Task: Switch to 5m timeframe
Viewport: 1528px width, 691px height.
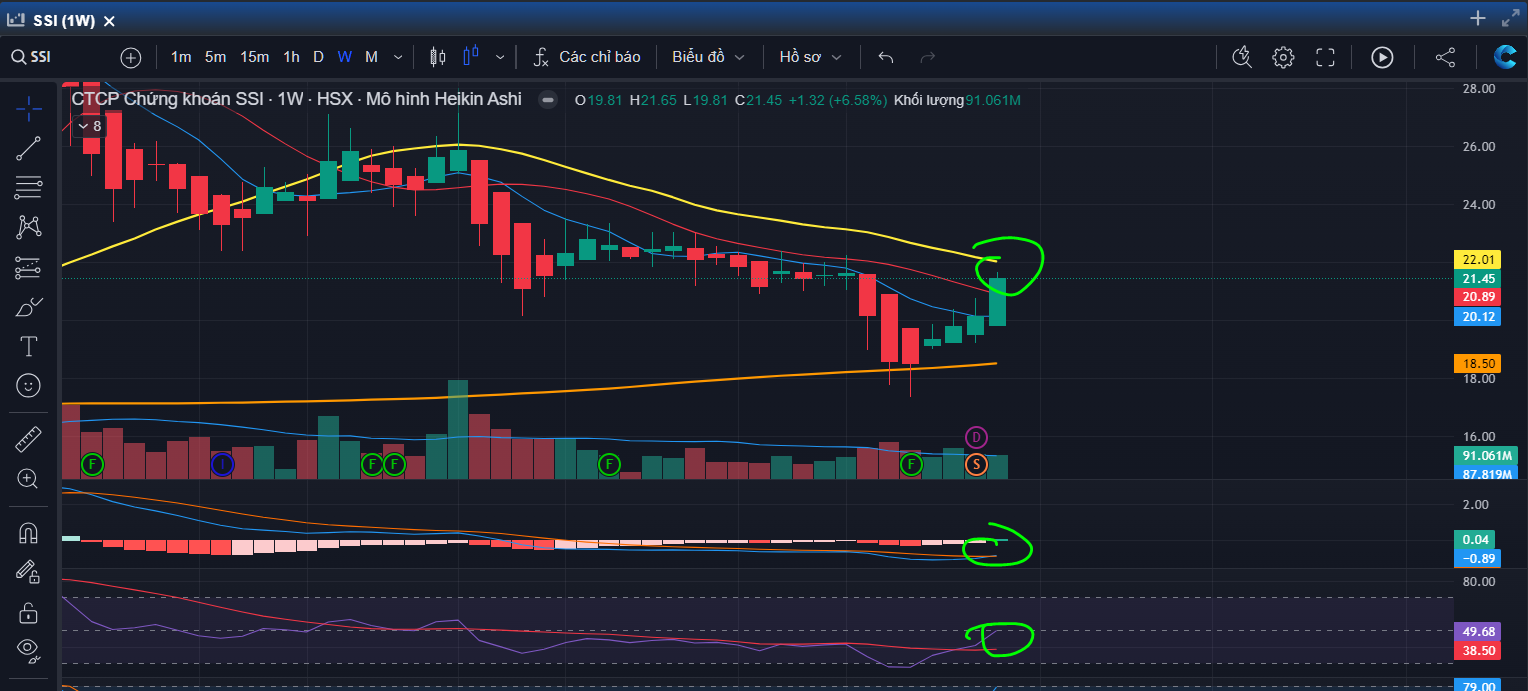Action: (x=215, y=57)
